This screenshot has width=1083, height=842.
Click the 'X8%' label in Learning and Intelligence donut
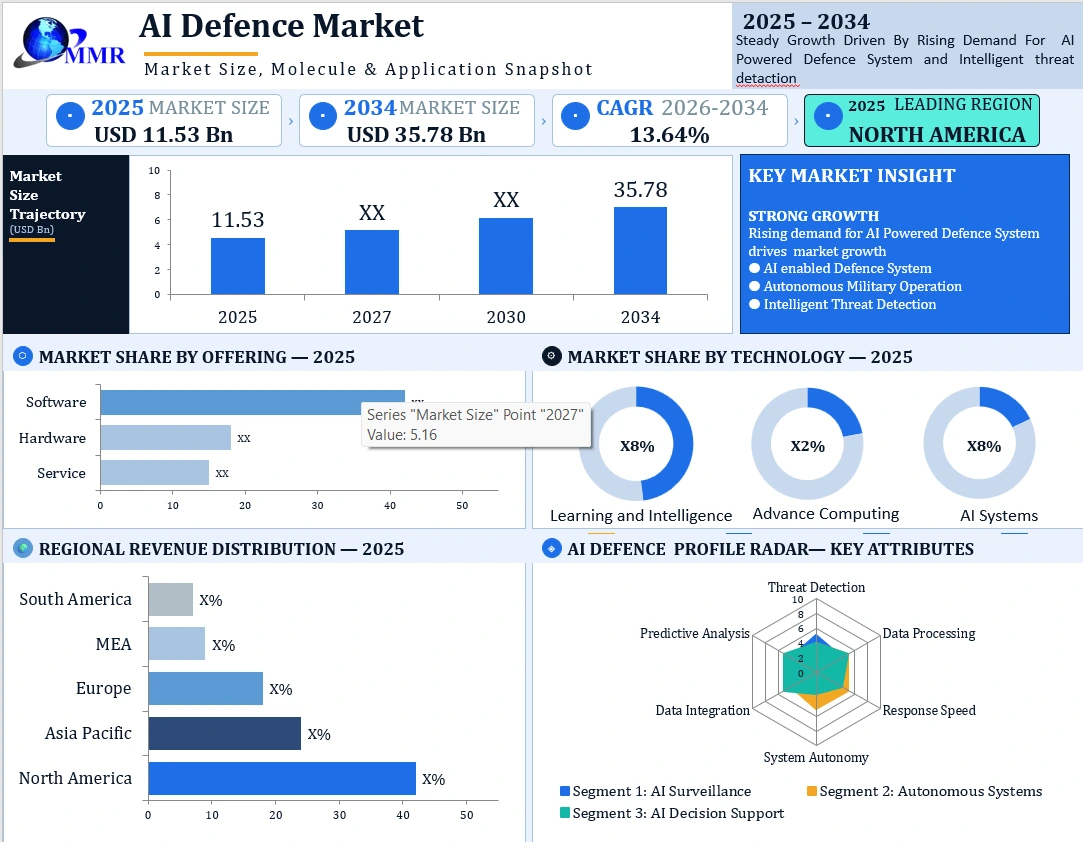click(637, 446)
